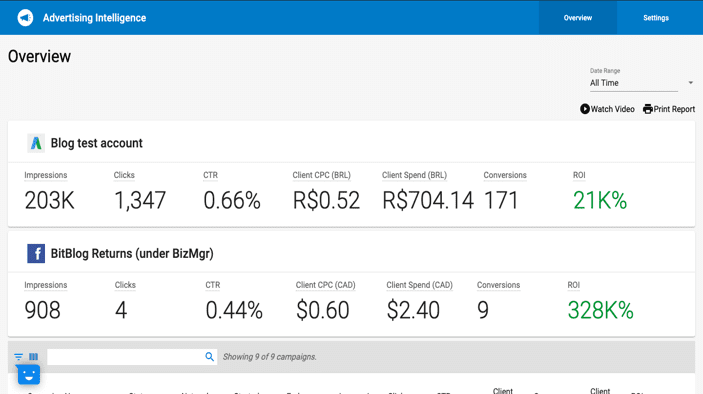Click the Client Spend (BRL) label
The image size is (703, 394).
(414, 175)
